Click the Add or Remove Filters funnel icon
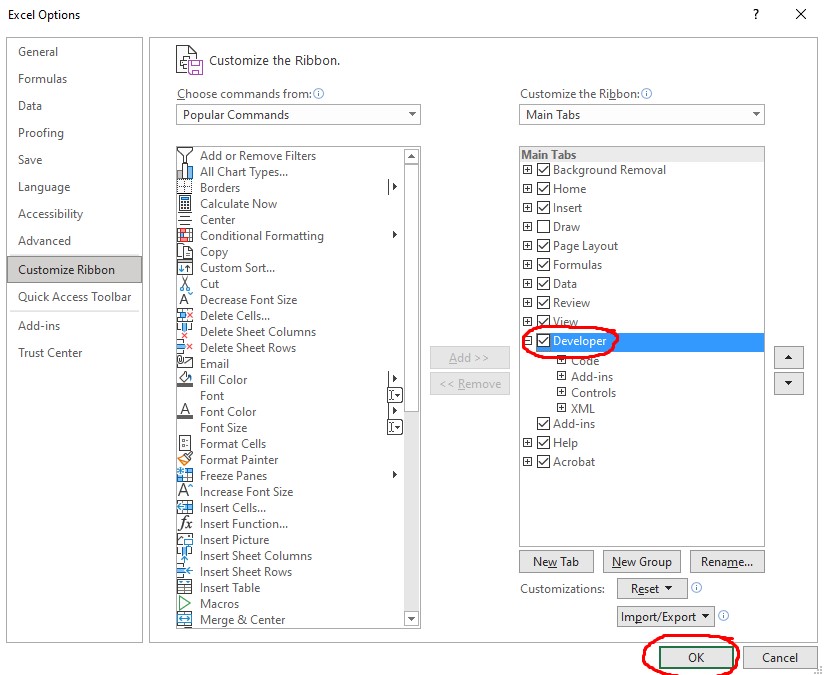Viewport: 824px width, 675px height. [x=184, y=156]
